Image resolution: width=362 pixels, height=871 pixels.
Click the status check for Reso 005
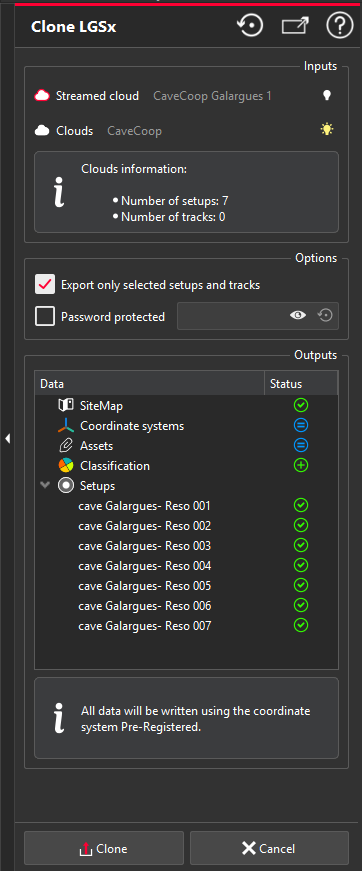(301, 585)
